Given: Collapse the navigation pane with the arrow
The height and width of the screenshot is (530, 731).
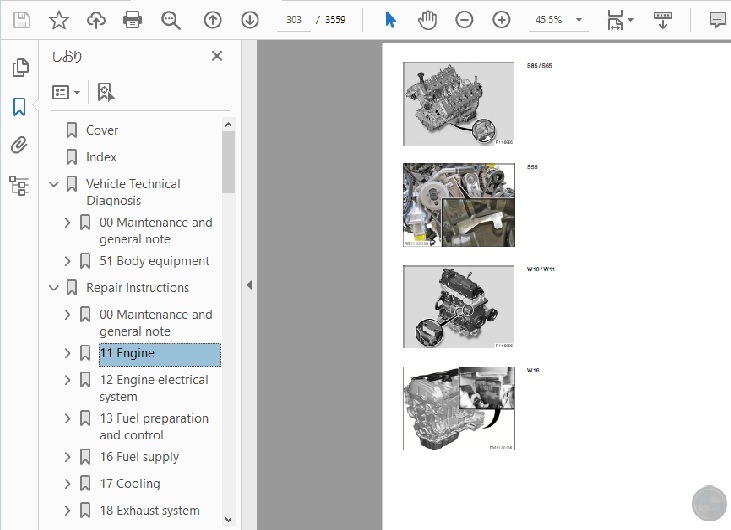Looking at the screenshot, I should 249,285.
